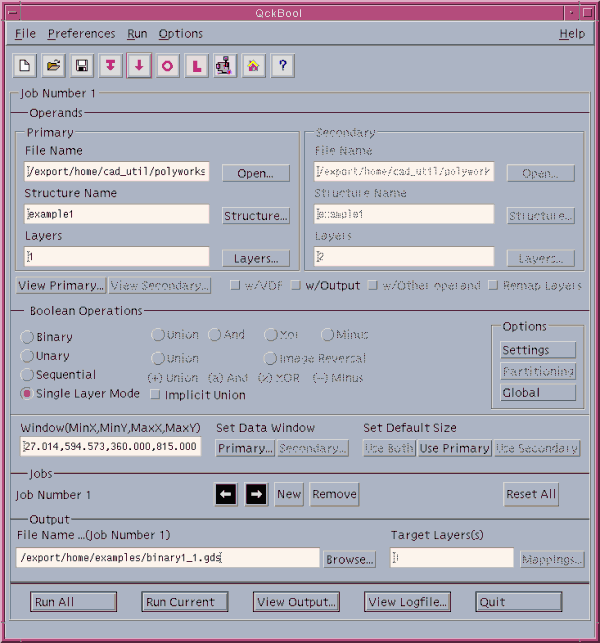
Task: Click Open... button for Primary file
Action: 256,173
